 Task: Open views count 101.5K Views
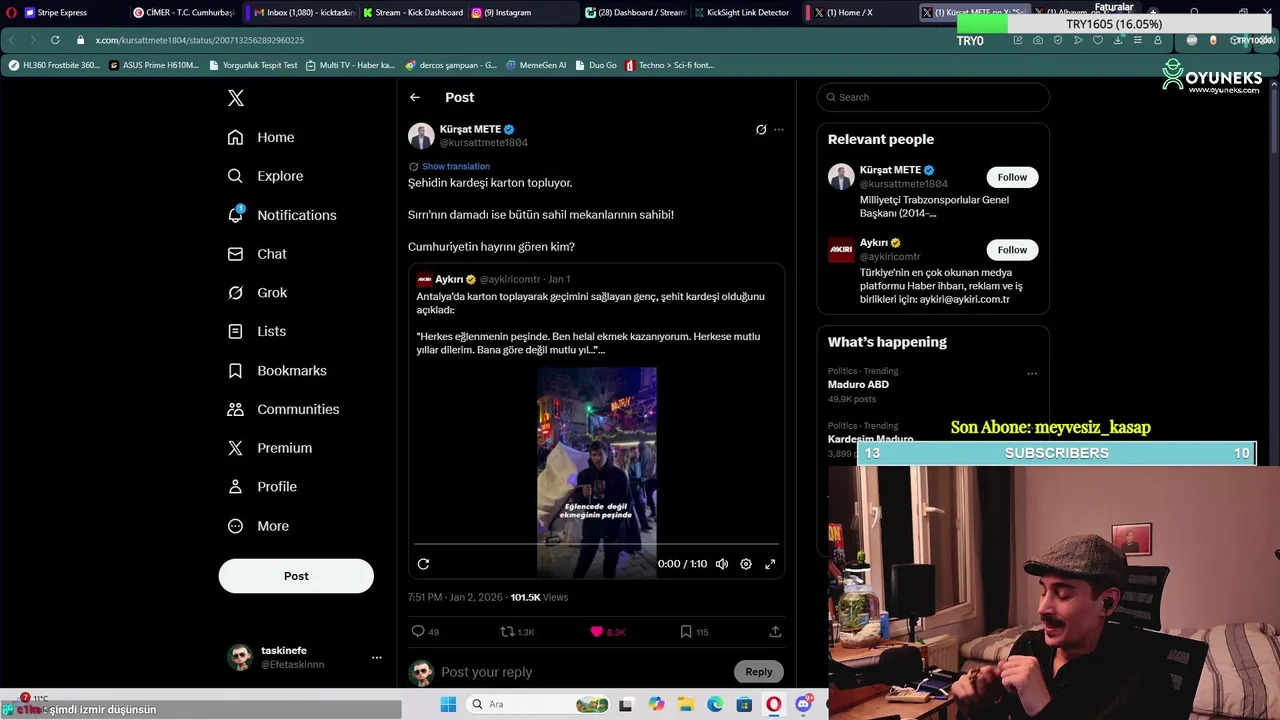tap(539, 597)
